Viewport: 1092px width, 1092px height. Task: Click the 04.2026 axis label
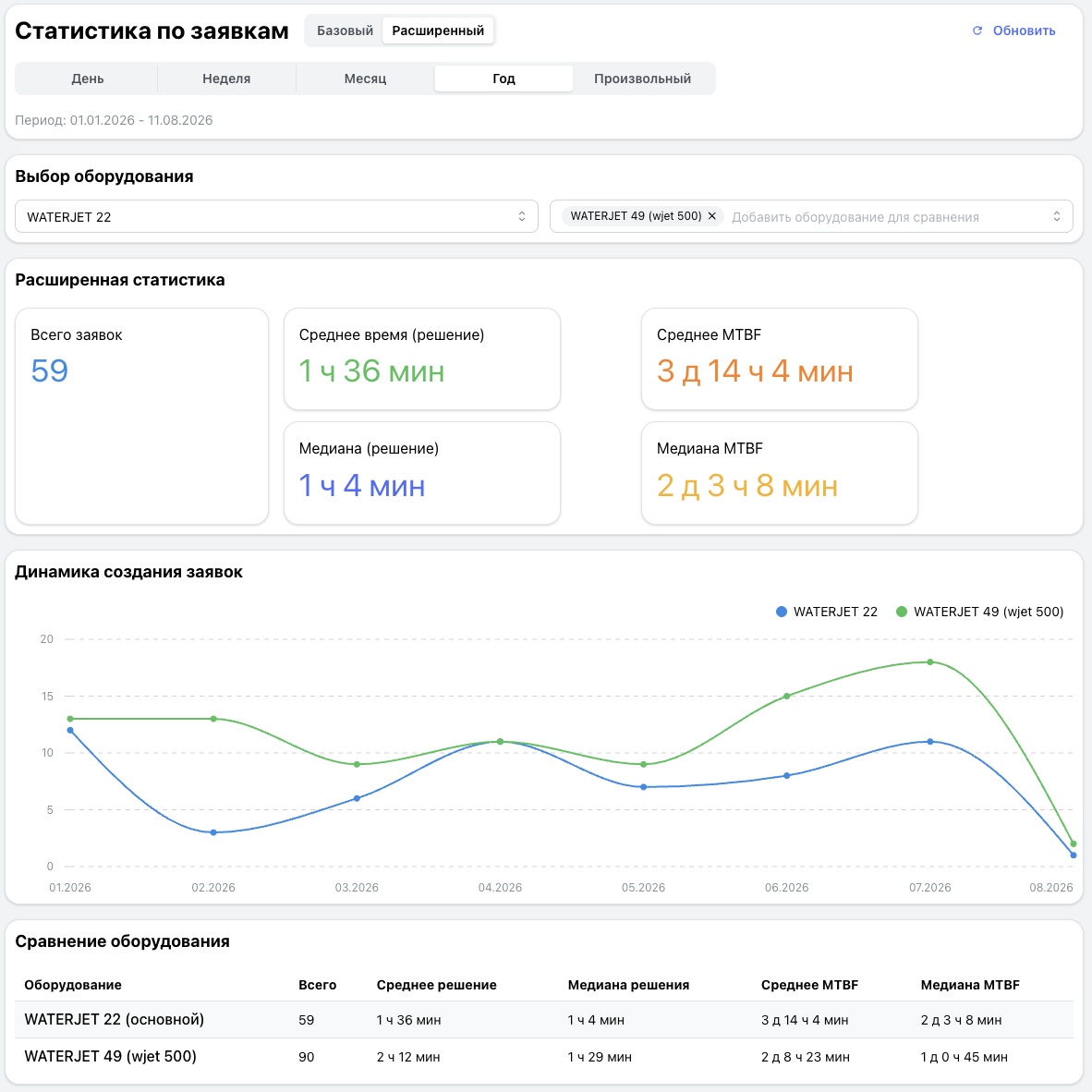[x=499, y=887]
